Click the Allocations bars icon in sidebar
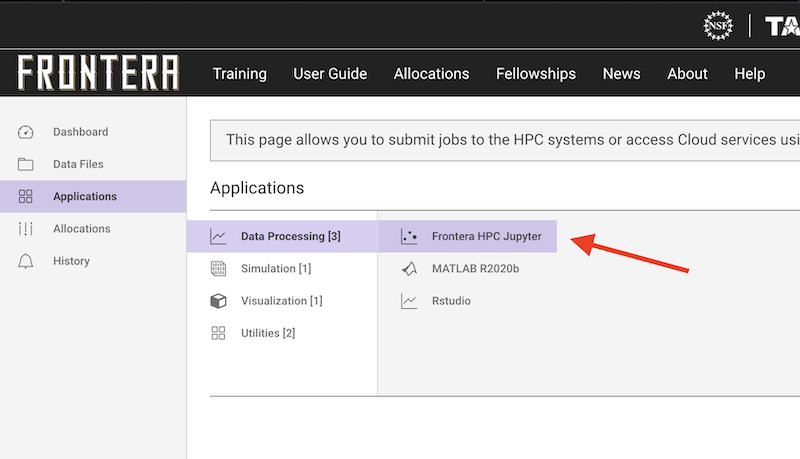800x459 pixels. click(26, 228)
